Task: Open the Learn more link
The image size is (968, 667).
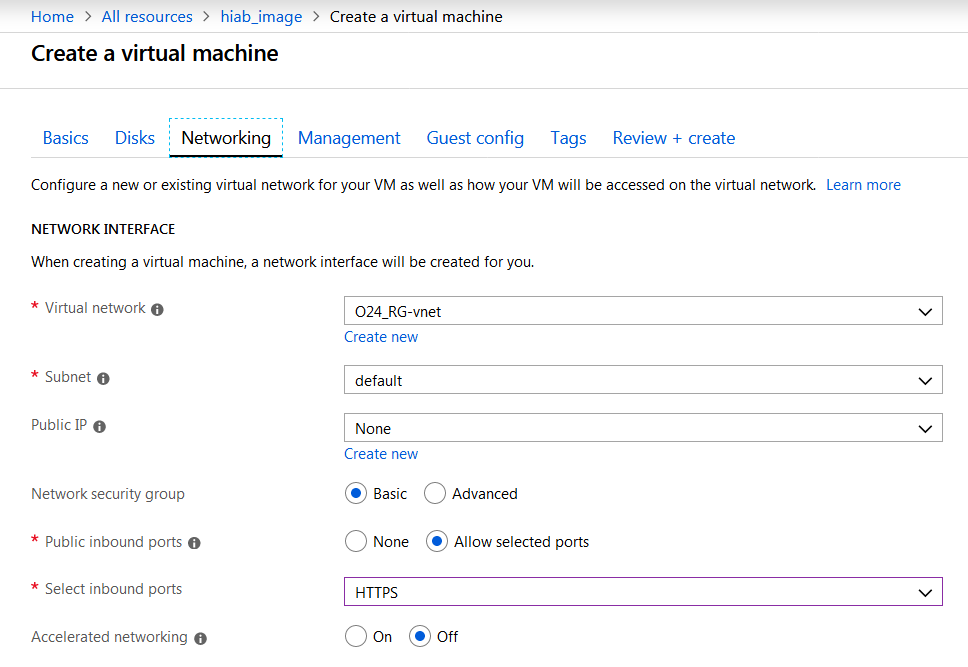Action: pos(863,185)
